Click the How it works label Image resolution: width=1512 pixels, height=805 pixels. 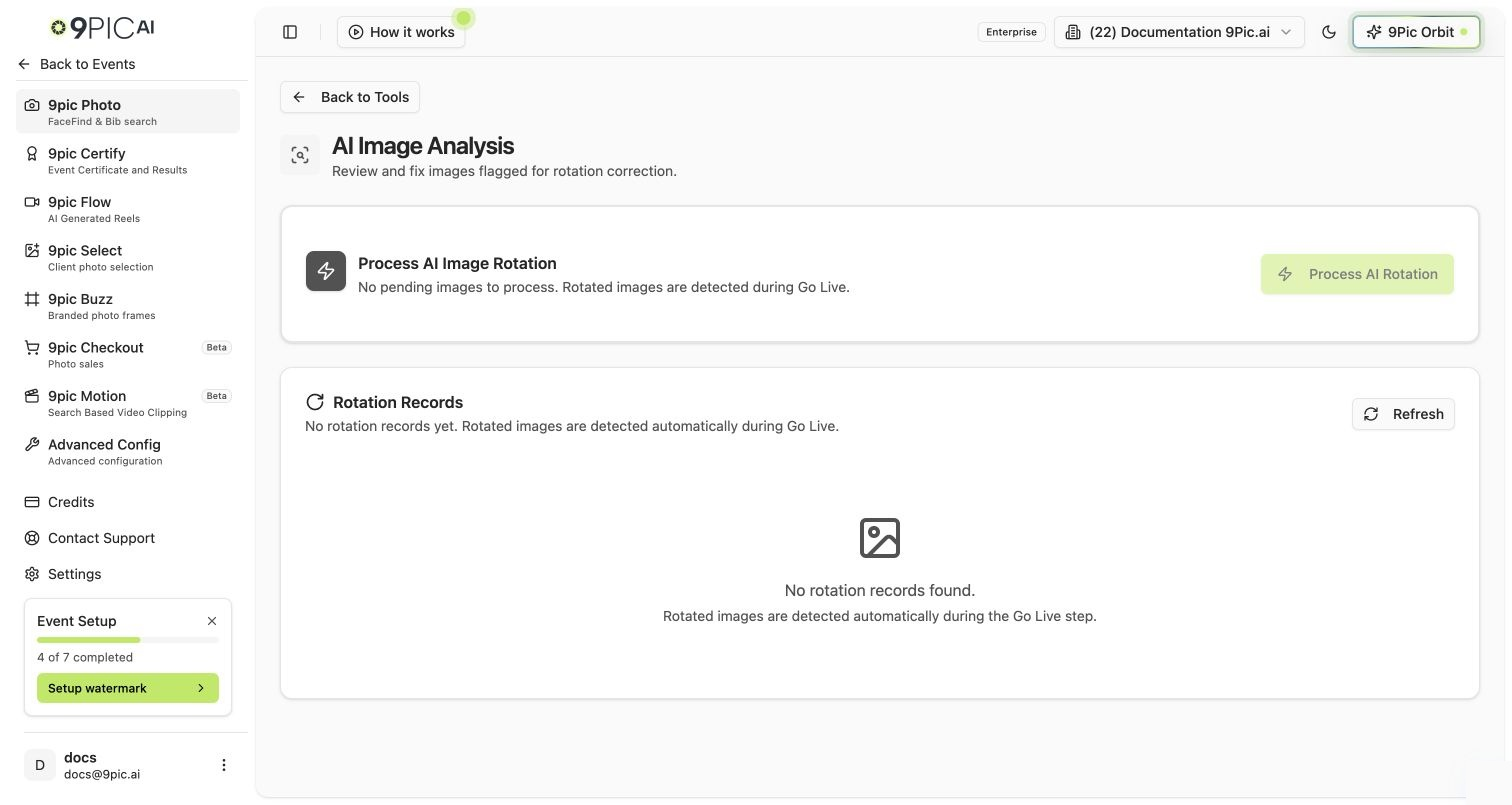412,32
